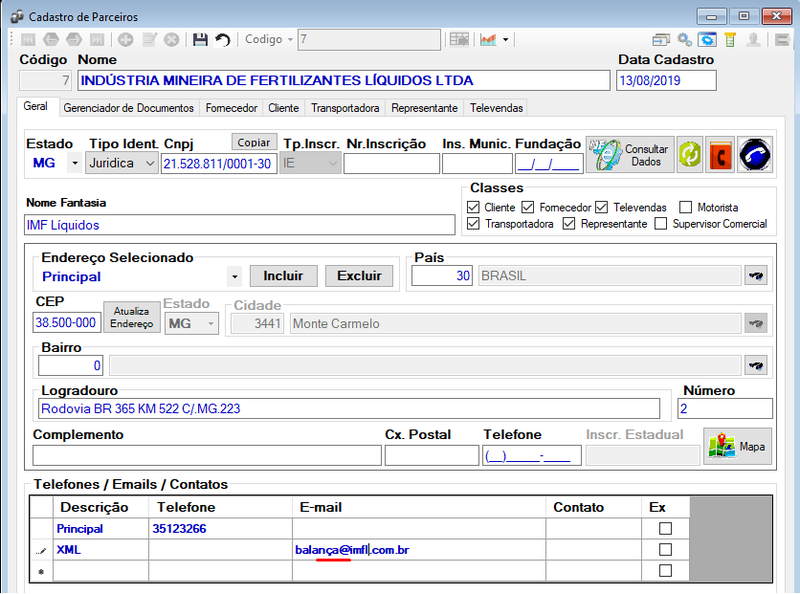Tick Ex checkbox in XML row
Image resolution: width=800 pixels, height=594 pixels.
(665, 550)
